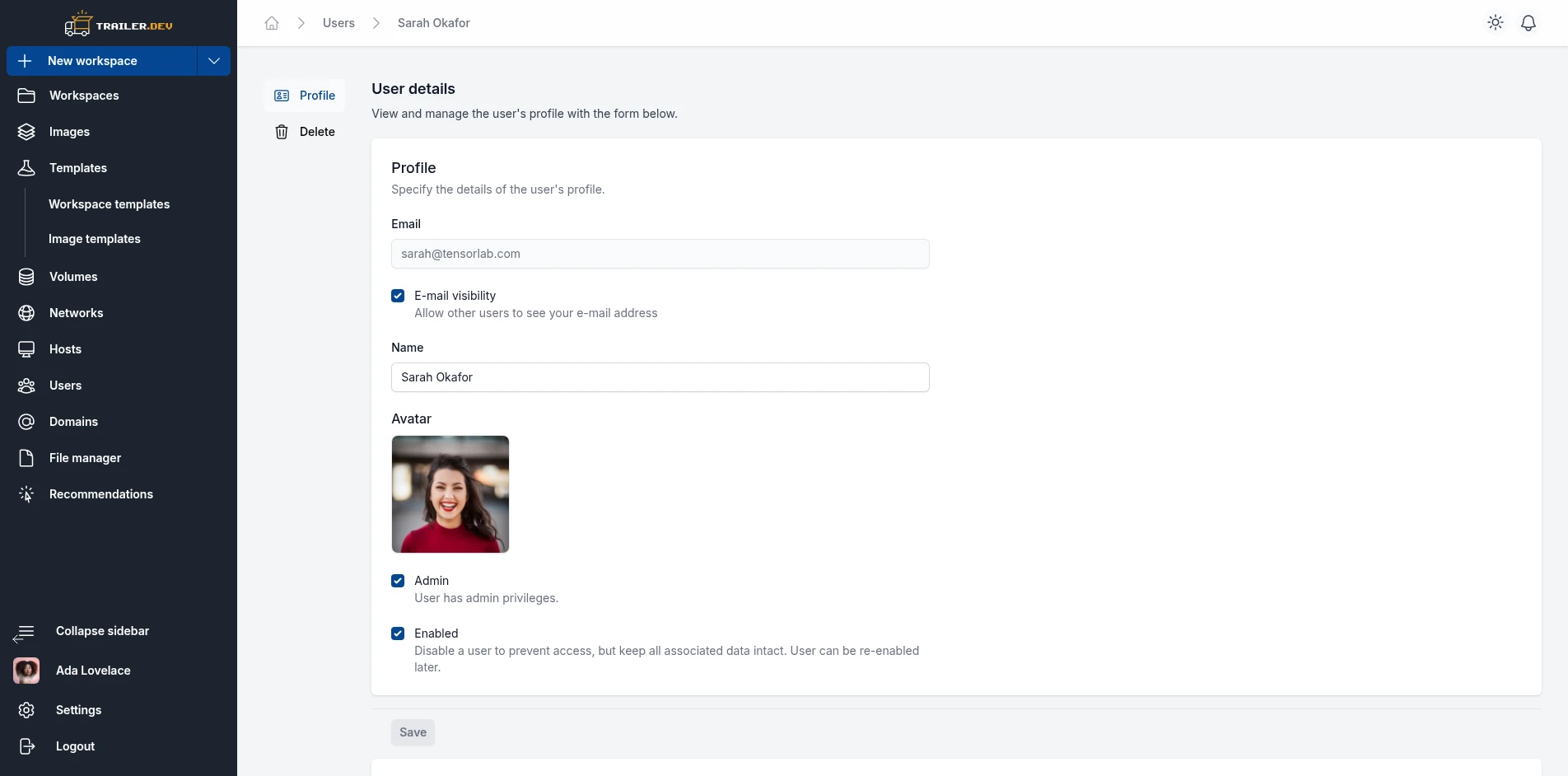This screenshot has height=776, width=1568.
Task: Open Workspaces in the sidebar
Action: click(x=84, y=96)
